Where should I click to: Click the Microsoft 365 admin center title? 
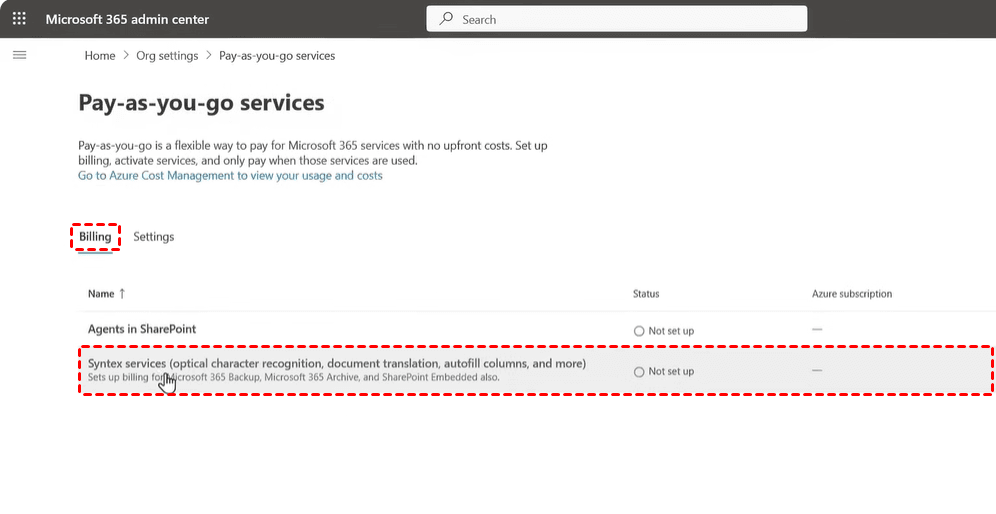pyautogui.click(x=127, y=19)
